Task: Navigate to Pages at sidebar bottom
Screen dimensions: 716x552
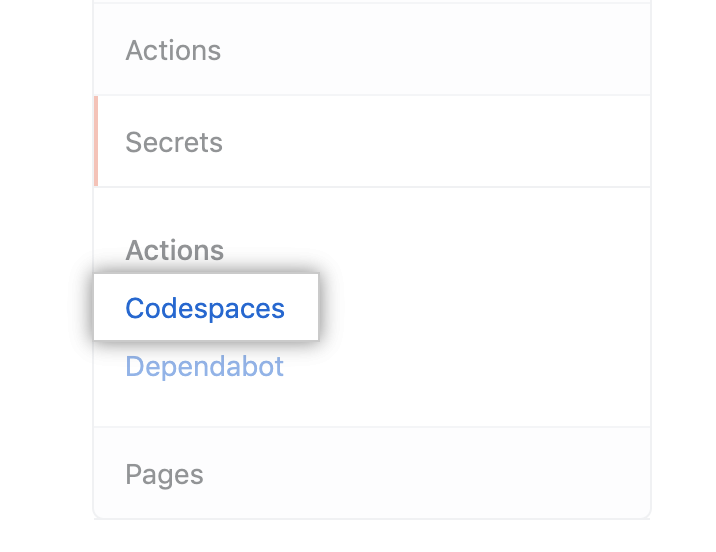Action: pyautogui.click(x=165, y=474)
